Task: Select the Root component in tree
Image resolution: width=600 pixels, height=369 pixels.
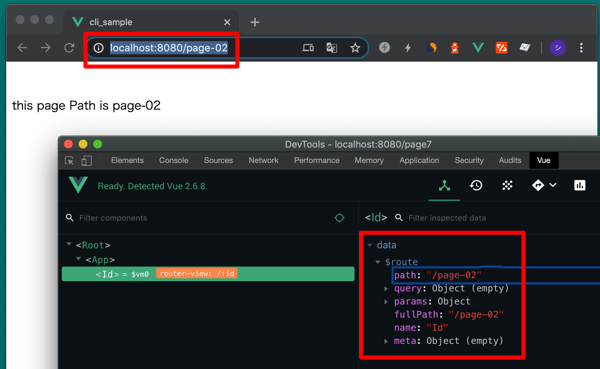Action: [x=93, y=245]
